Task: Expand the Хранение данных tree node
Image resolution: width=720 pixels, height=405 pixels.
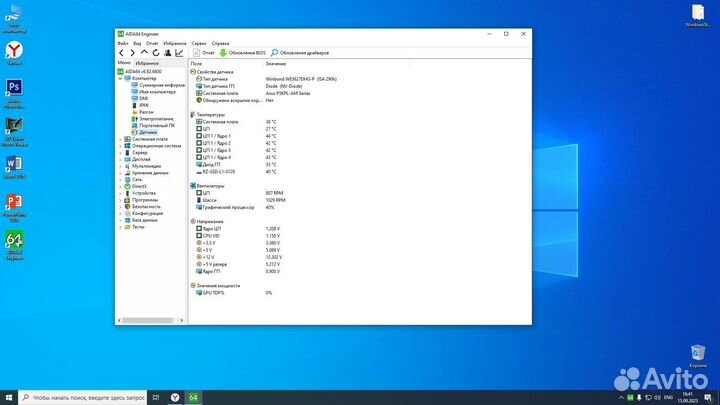Action: (x=121, y=173)
